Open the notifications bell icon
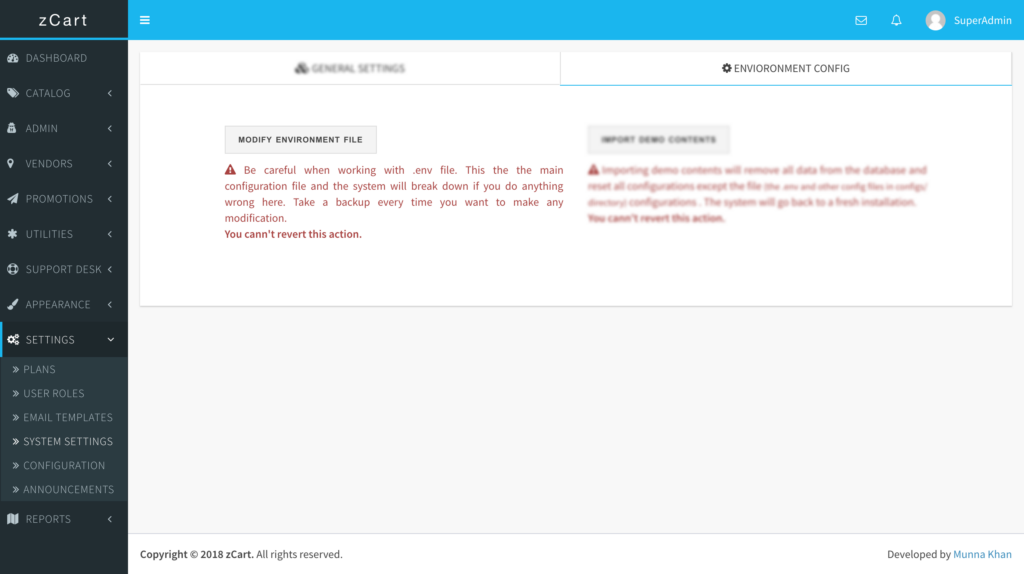 (896, 20)
